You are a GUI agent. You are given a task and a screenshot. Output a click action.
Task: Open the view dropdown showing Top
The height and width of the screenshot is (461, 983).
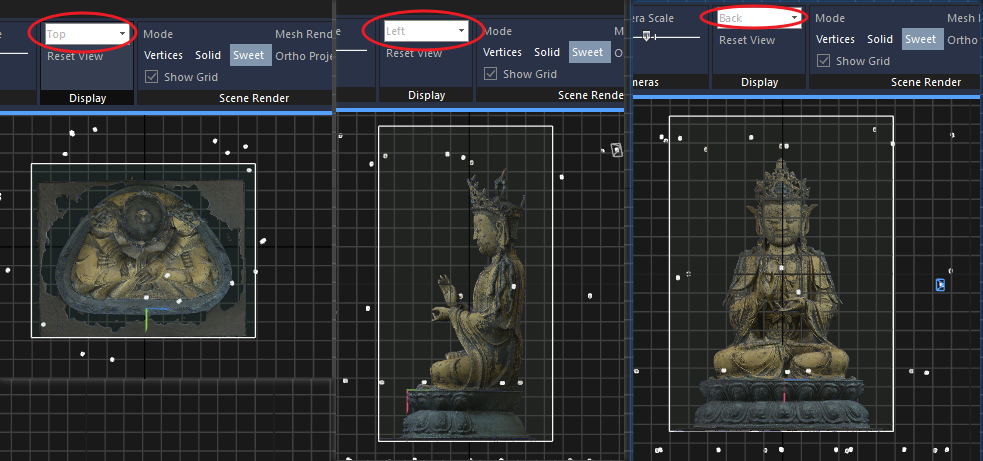click(88, 34)
